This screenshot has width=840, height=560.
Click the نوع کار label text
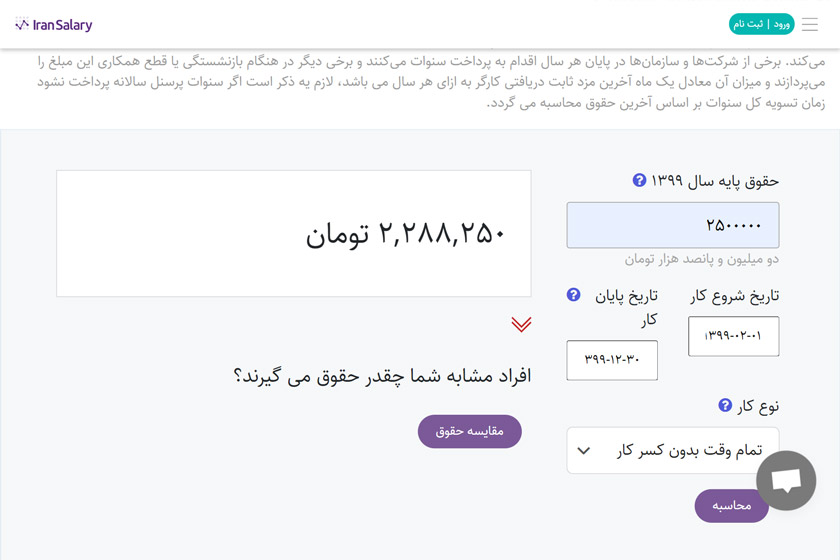pos(758,406)
